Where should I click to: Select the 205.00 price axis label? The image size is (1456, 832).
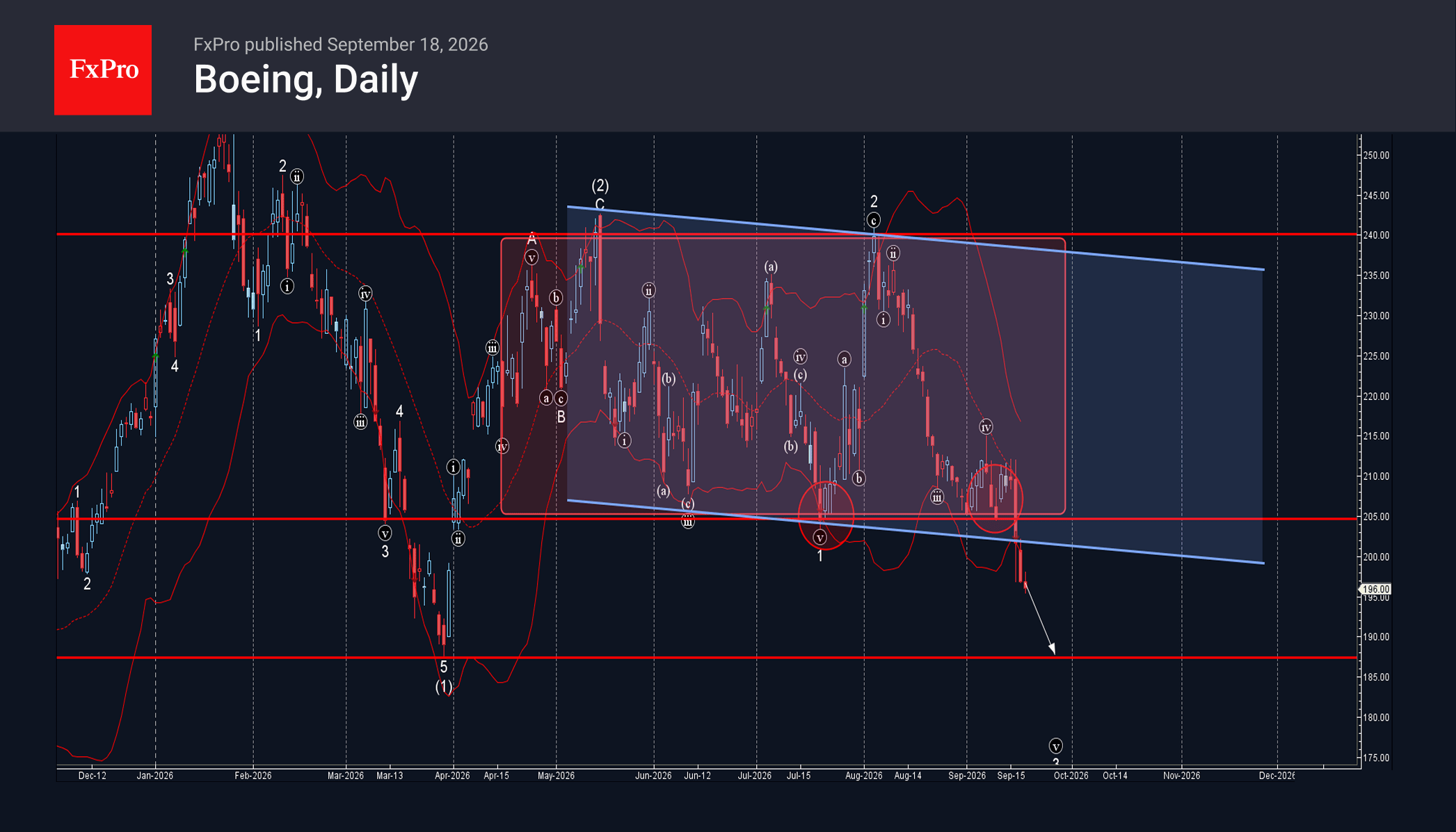click(x=1376, y=517)
